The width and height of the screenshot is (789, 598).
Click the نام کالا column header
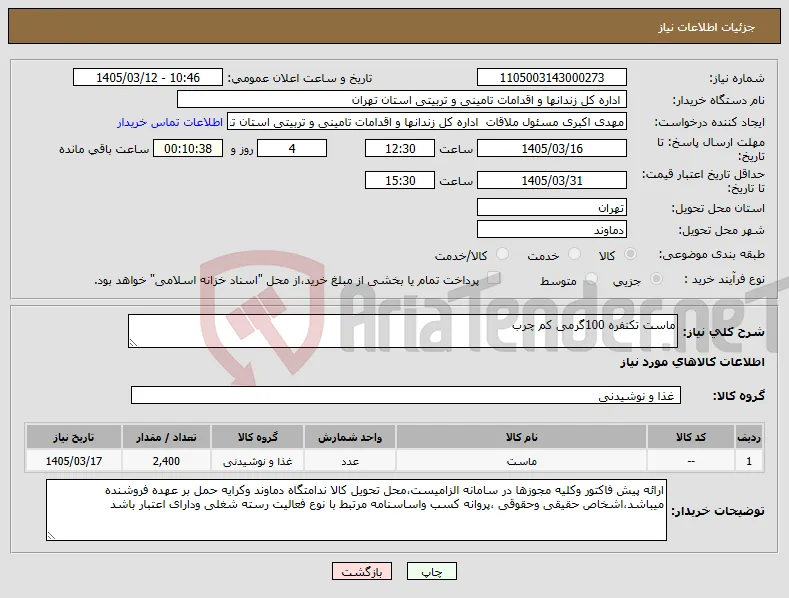[521, 437]
